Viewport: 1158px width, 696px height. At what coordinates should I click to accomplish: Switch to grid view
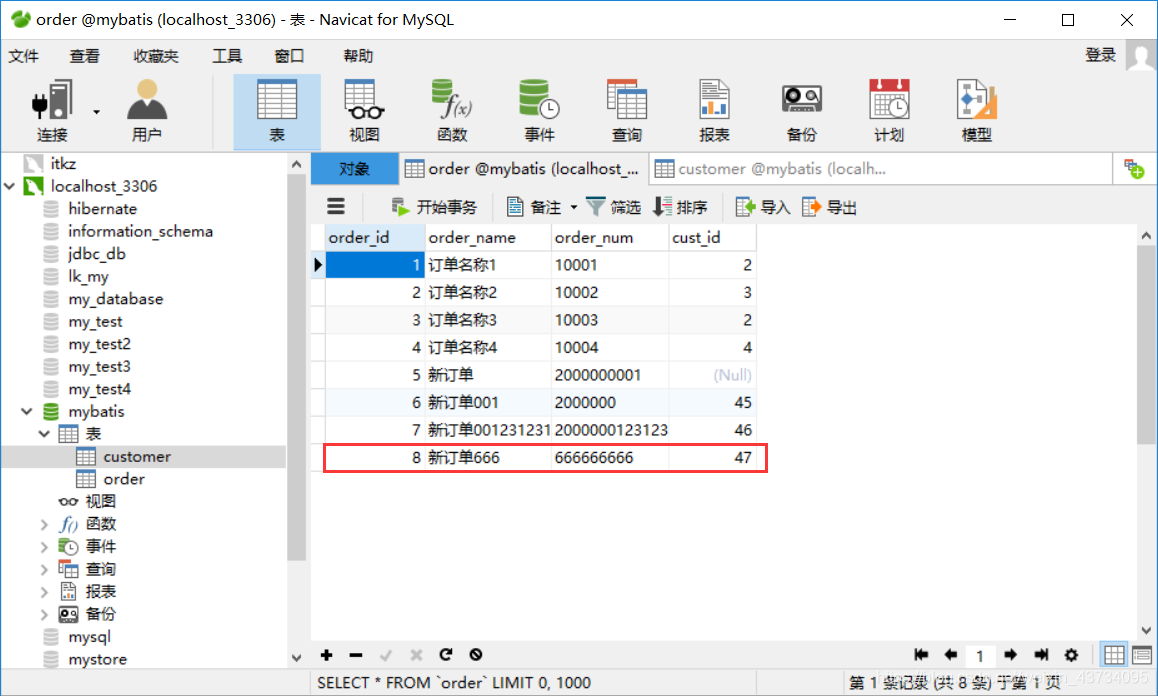(x=1114, y=655)
